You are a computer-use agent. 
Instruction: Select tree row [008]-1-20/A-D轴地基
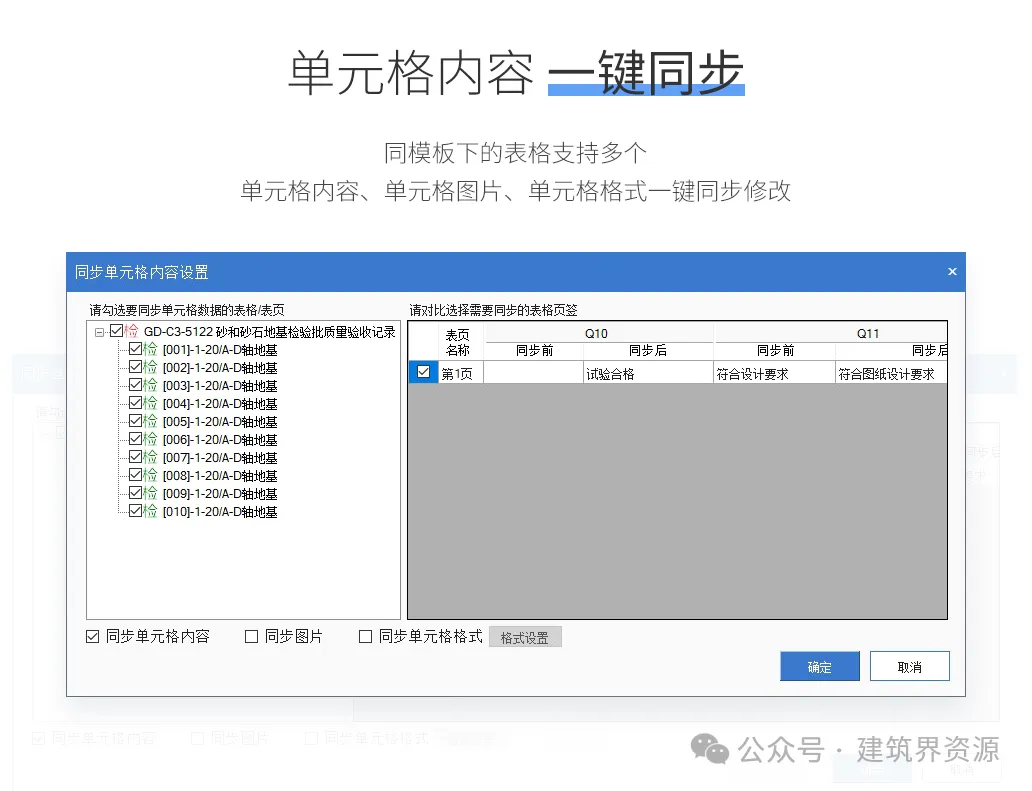(x=220, y=476)
